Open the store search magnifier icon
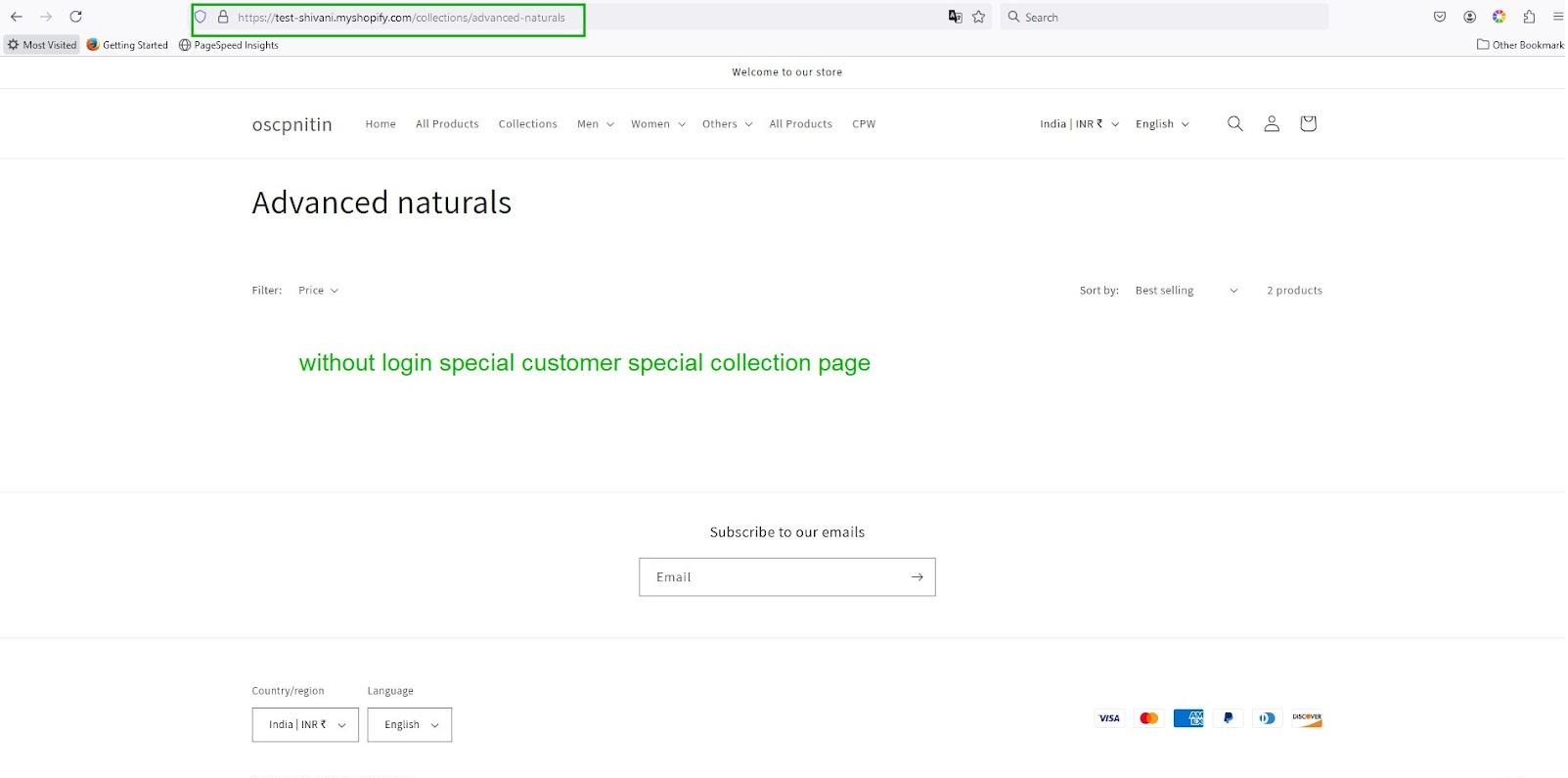This screenshot has height=778, width=1568. [1235, 123]
